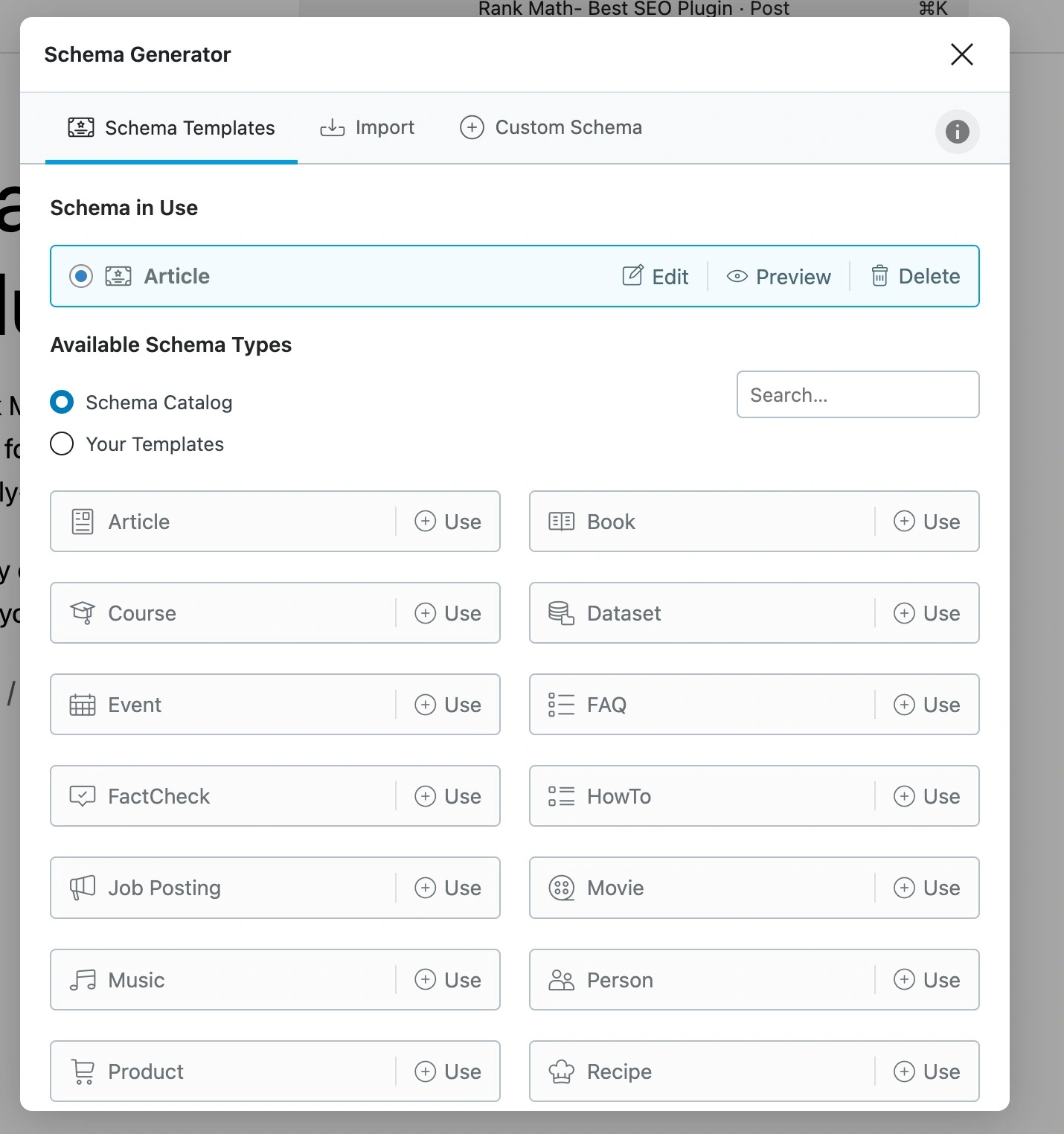Click the info icon in the tab bar
Screen dimensions: 1064x1134
(957, 132)
